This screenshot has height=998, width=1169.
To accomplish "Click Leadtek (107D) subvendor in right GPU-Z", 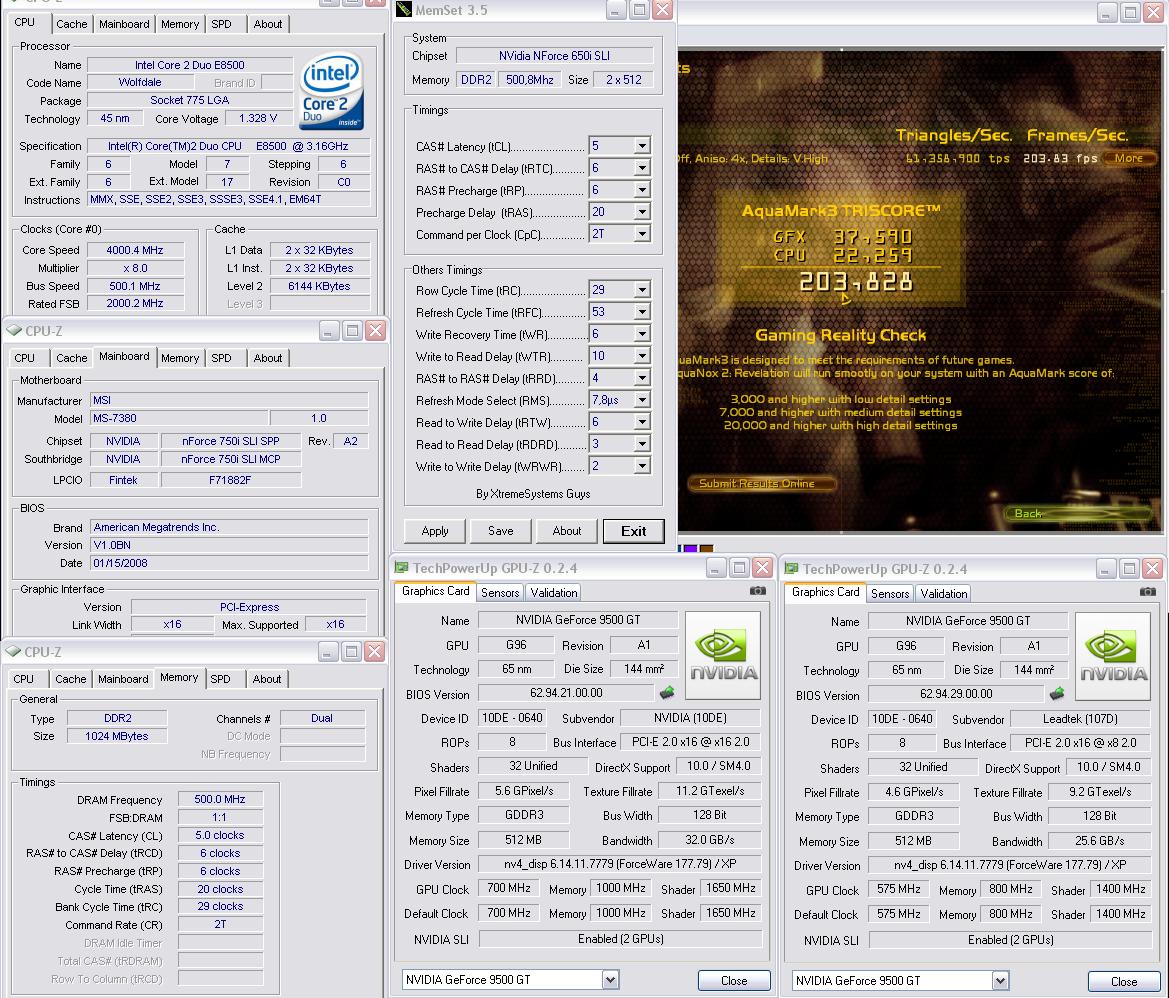I will tap(1080, 719).
